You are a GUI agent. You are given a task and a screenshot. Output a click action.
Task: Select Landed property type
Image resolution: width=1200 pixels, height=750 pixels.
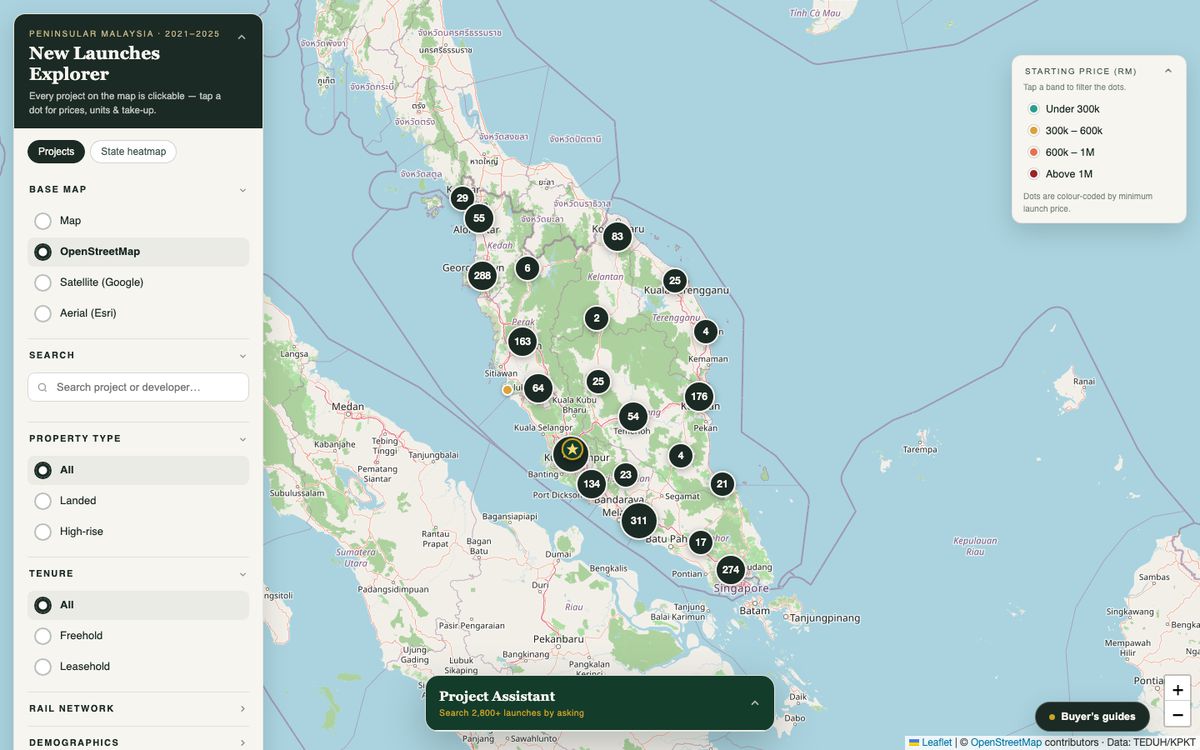138,501
